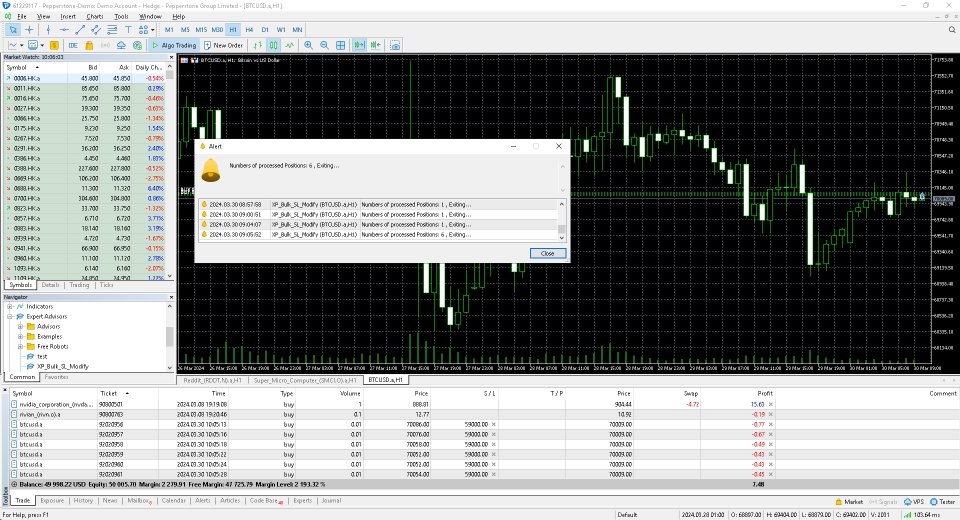Select the standard cursor arrow tool
This screenshot has height=520, width=960.
tap(13, 29)
